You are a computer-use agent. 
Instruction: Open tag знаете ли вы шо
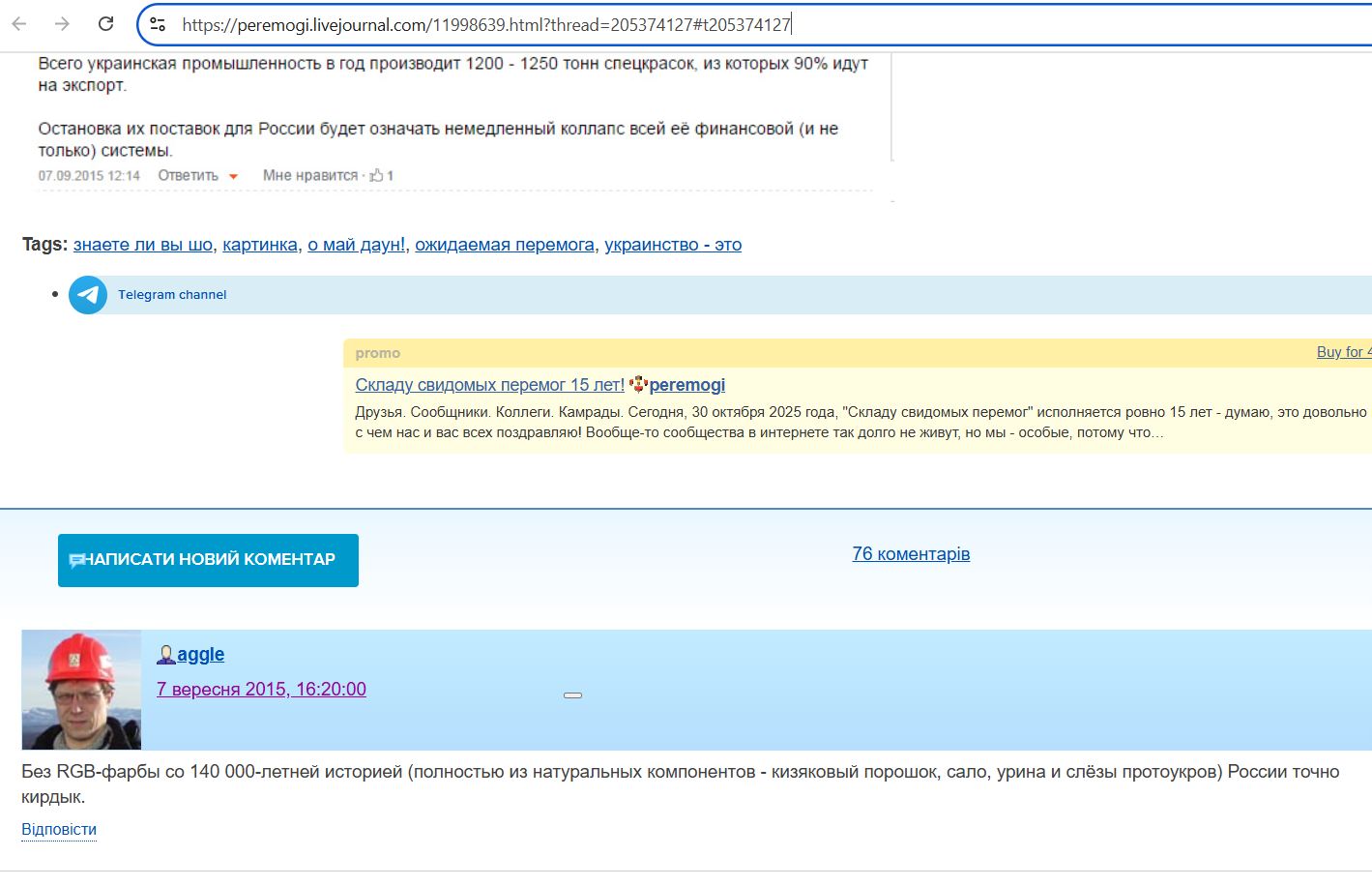coord(142,245)
